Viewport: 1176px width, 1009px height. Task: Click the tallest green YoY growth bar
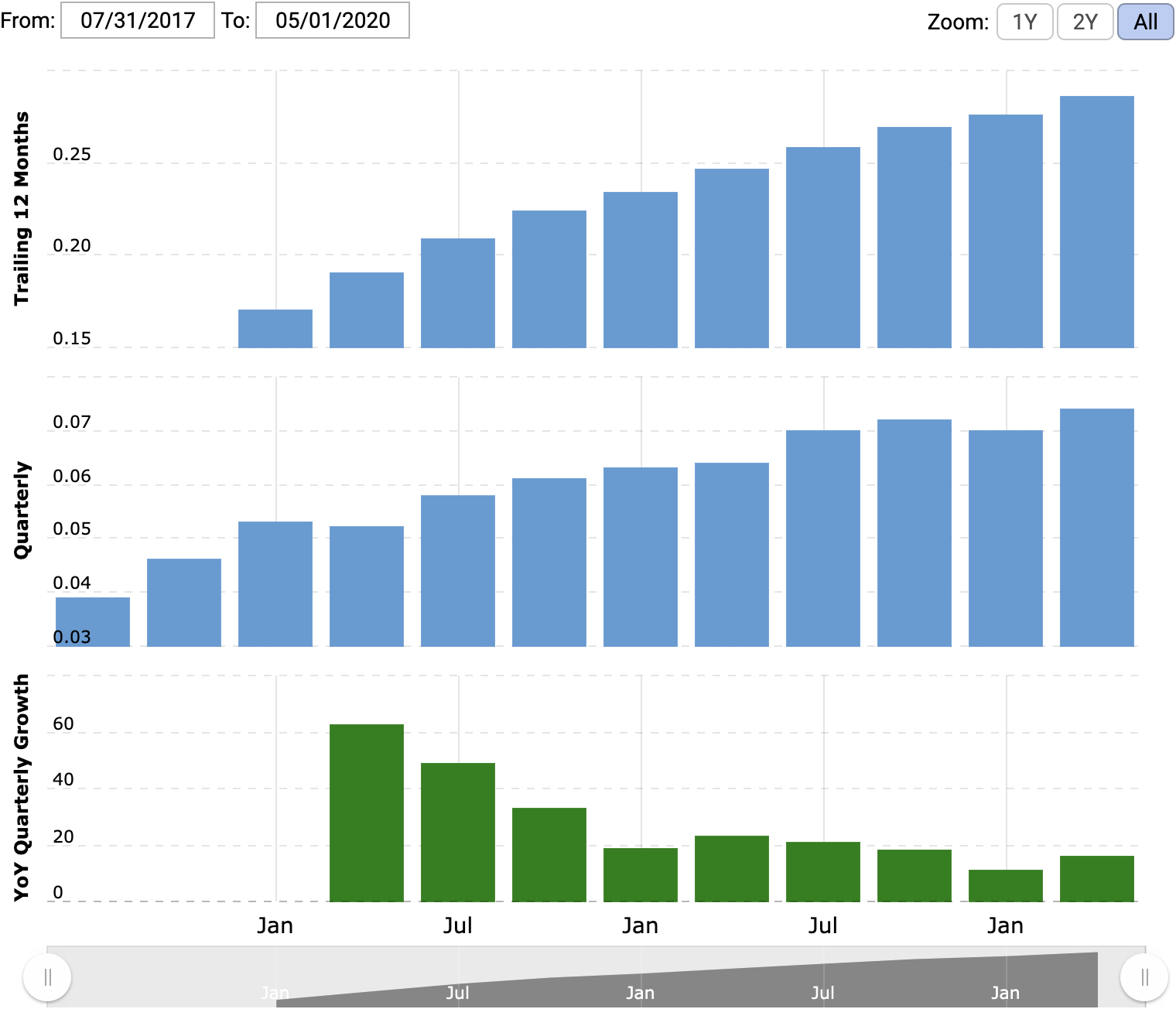(x=367, y=813)
